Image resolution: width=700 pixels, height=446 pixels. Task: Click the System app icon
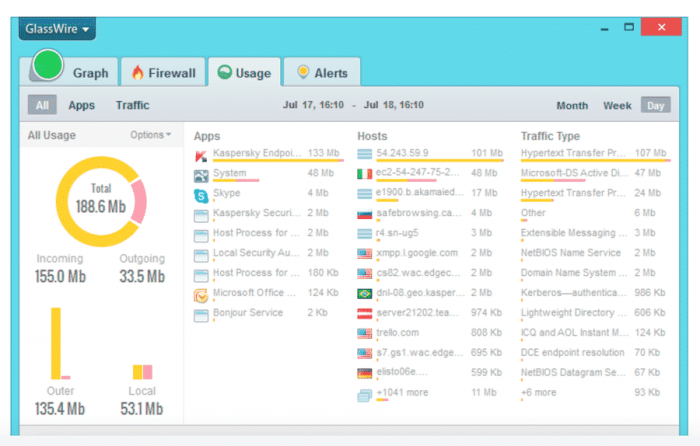201,176
